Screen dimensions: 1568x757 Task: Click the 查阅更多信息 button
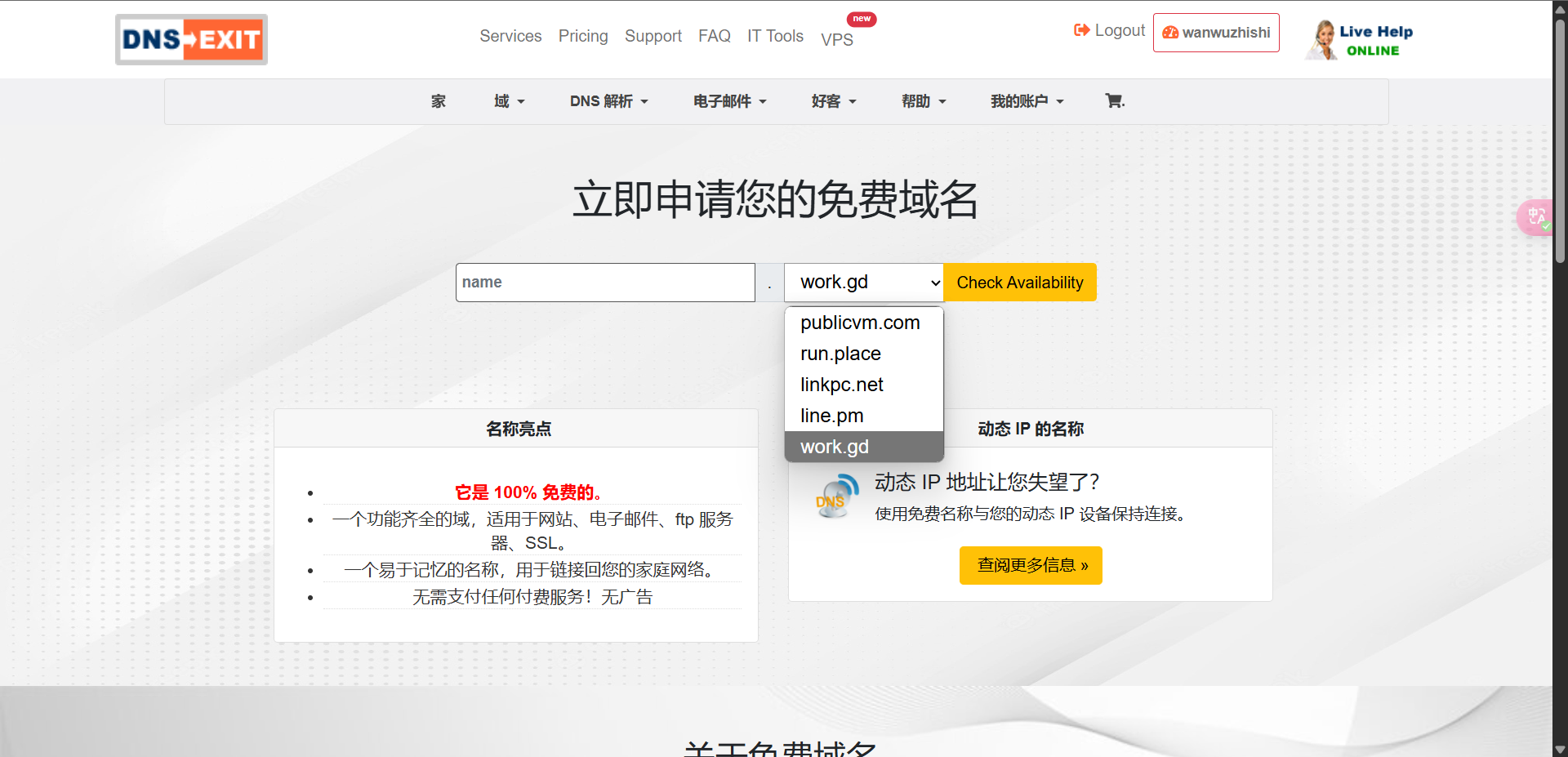pyautogui.click(x=1031, y=565)
